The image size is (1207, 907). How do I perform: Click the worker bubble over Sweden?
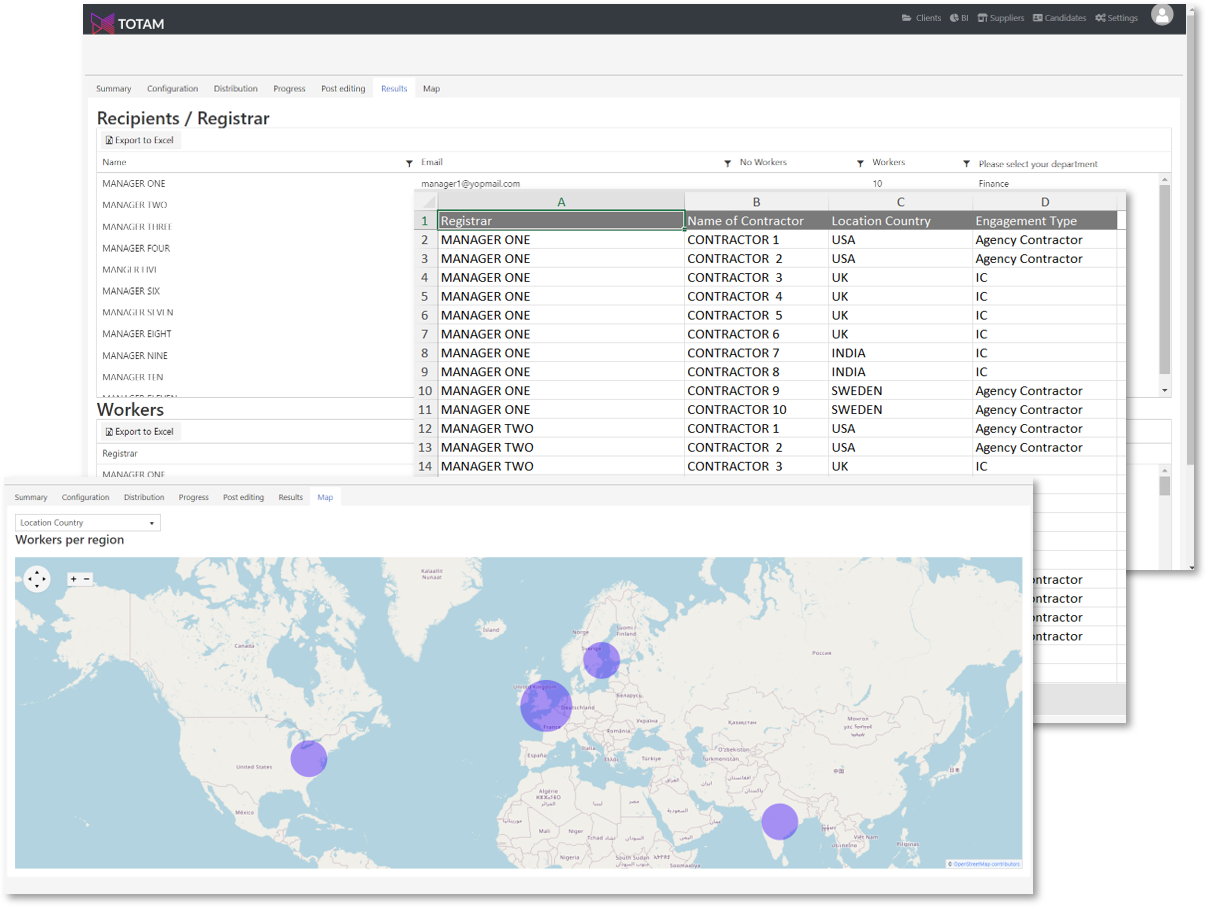click(601, 660)
